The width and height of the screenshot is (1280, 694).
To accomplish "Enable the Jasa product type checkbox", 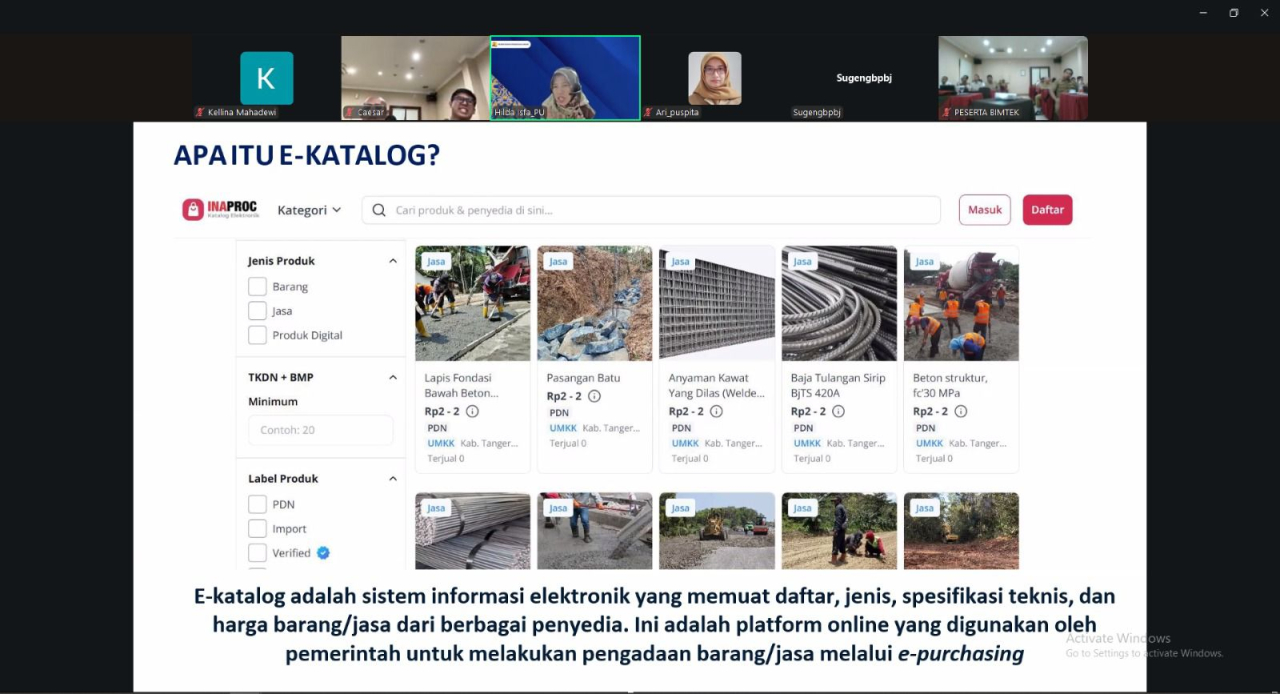I will click(257, 311).
